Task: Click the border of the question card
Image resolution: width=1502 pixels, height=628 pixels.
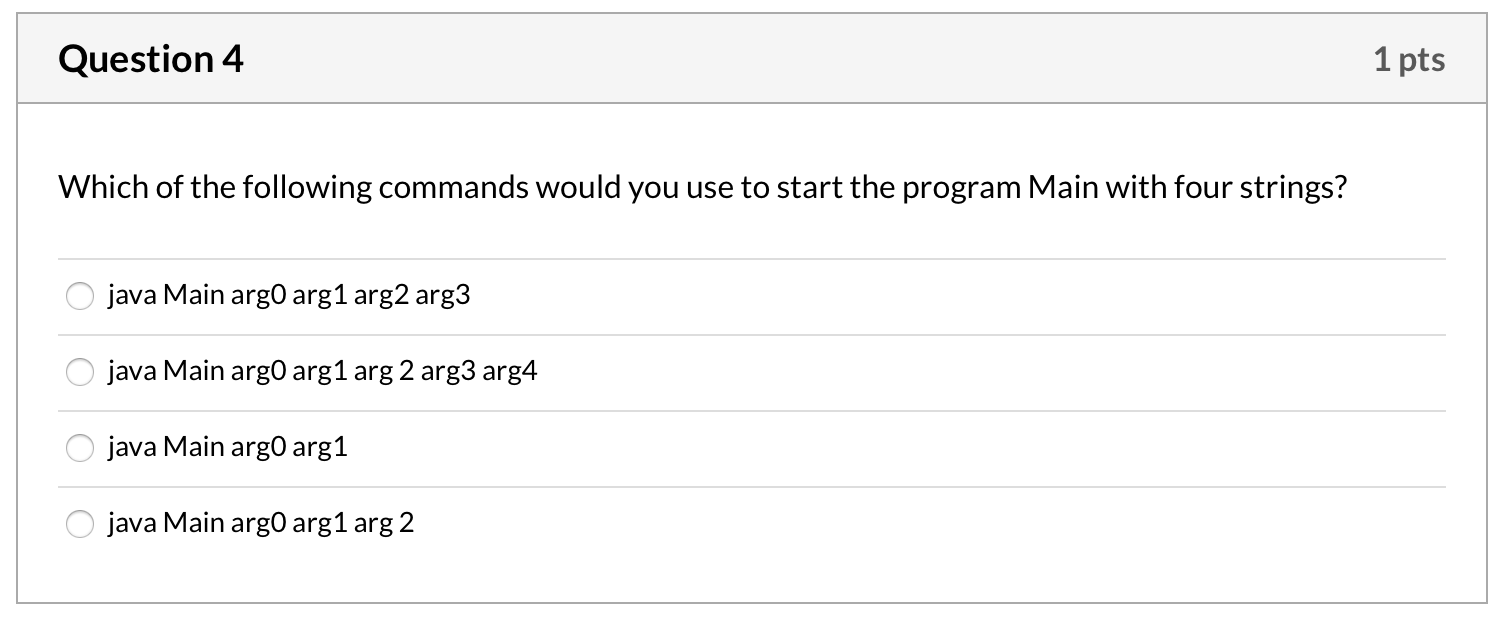Action: click(x=22, y=300)
